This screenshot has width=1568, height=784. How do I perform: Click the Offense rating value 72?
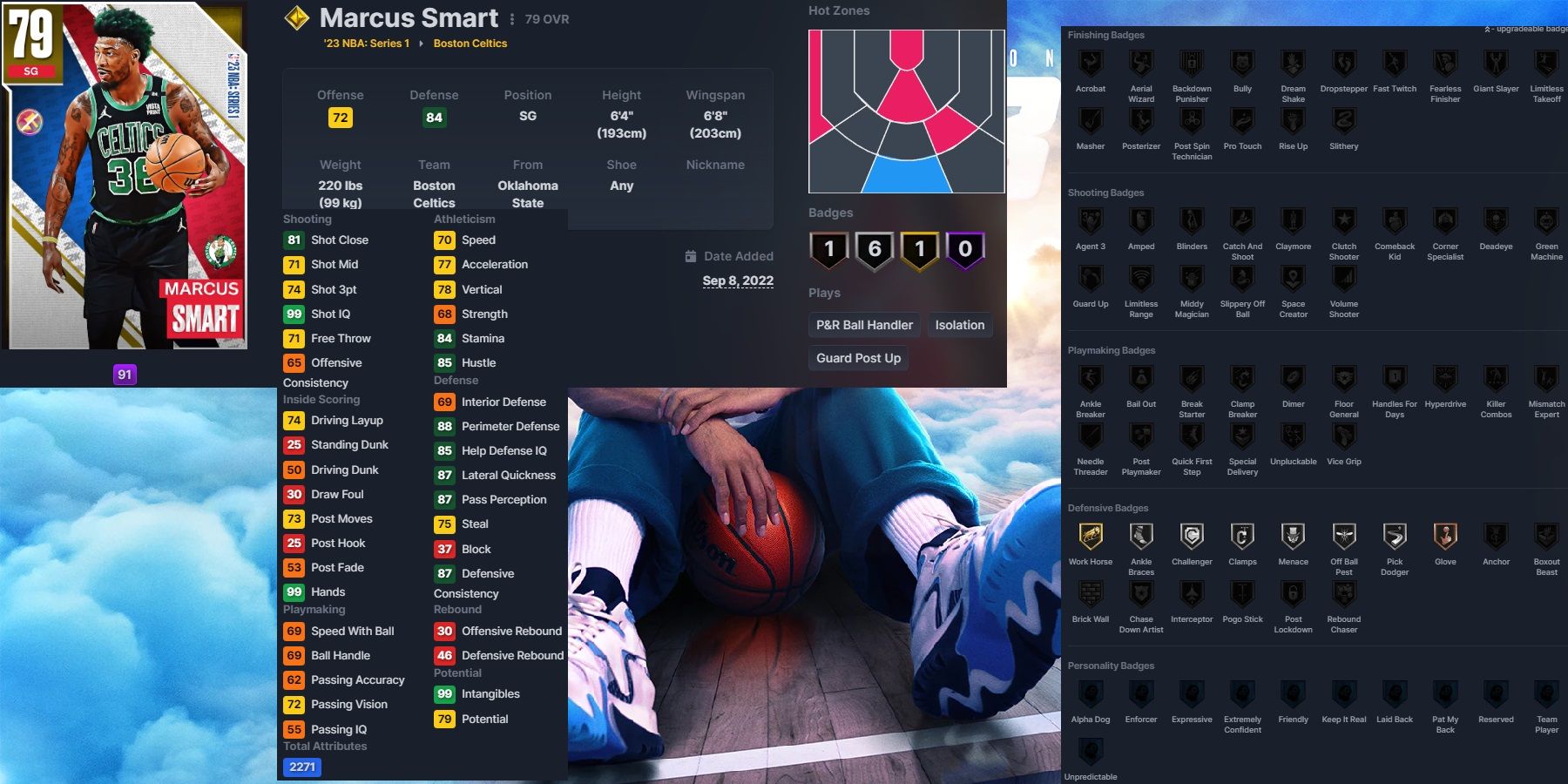click(x=340, y=118)
